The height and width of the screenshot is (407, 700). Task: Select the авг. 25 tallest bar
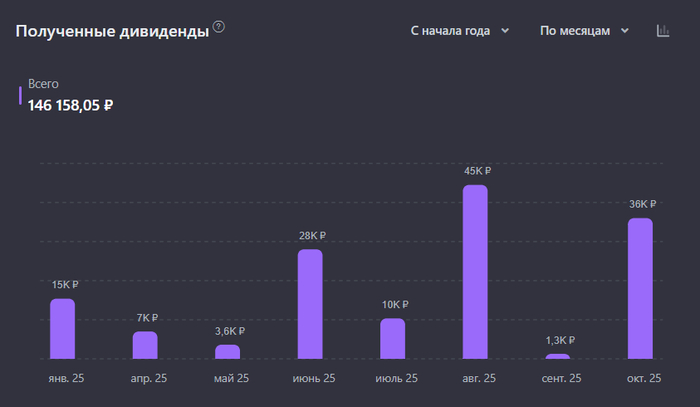pyautogui.click(x=475, y=271)
